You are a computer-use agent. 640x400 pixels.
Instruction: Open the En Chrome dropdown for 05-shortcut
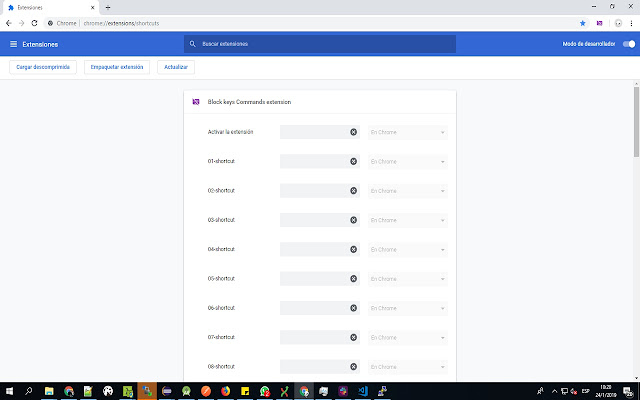coord(408,279)
